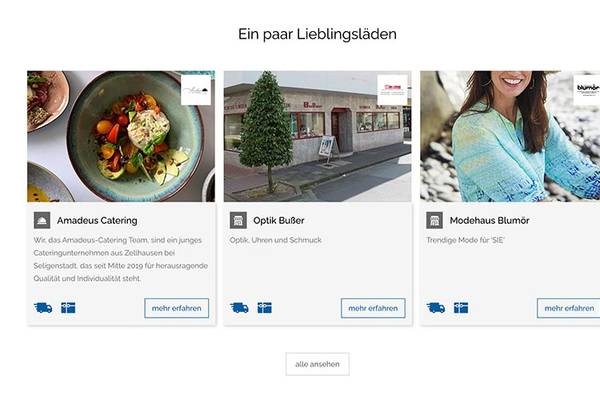
Task: Click the gift voucher icon under Optik Bußer
Action: point(264,308)
